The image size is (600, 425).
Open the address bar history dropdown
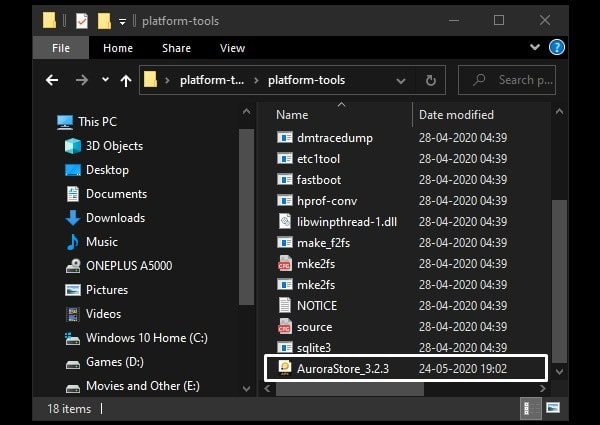(401, 81)
